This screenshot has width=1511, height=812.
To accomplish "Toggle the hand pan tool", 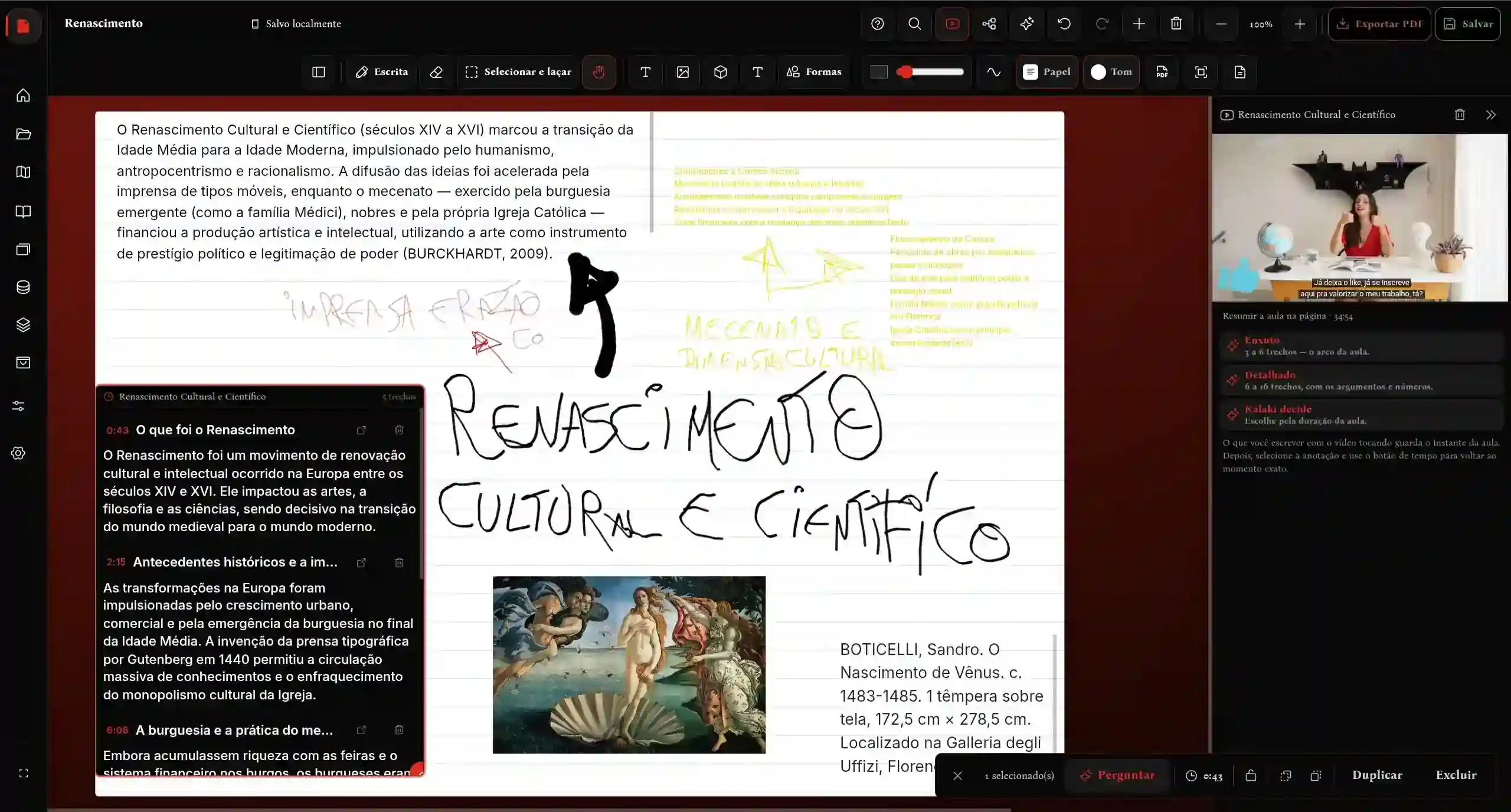I will [x=599, y=72].
